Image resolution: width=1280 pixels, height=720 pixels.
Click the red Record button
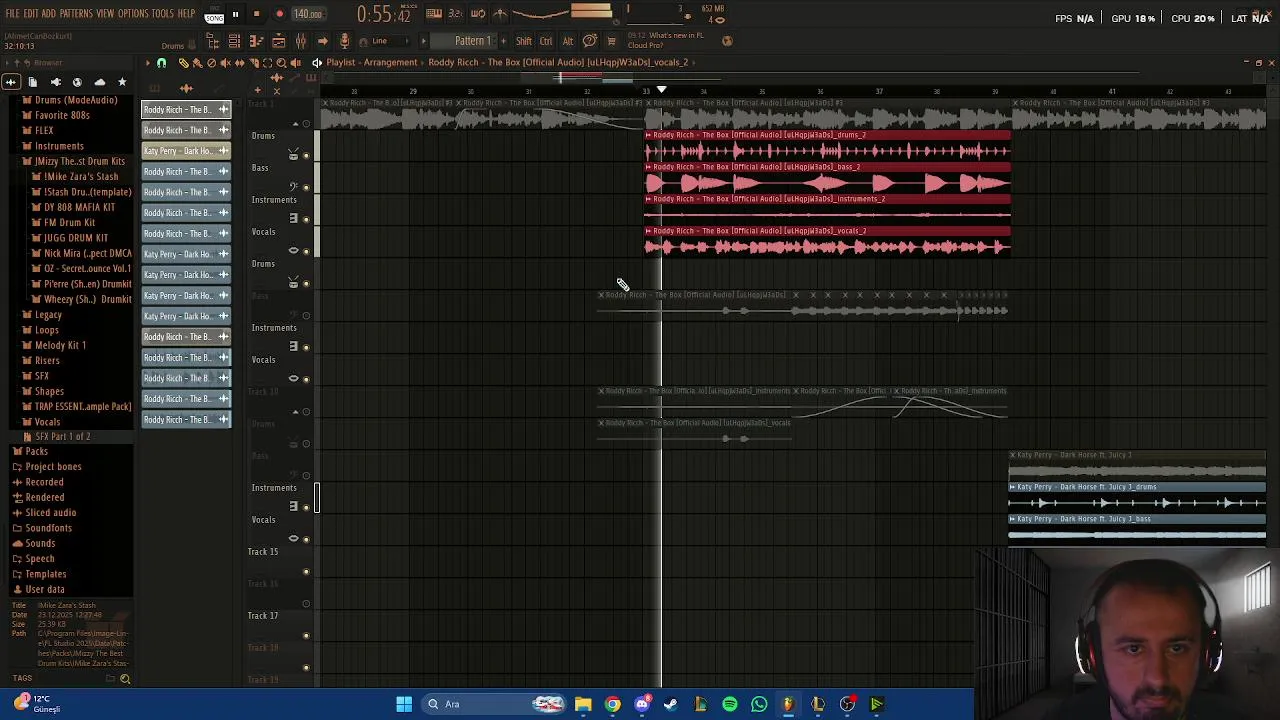click(279, 15)
